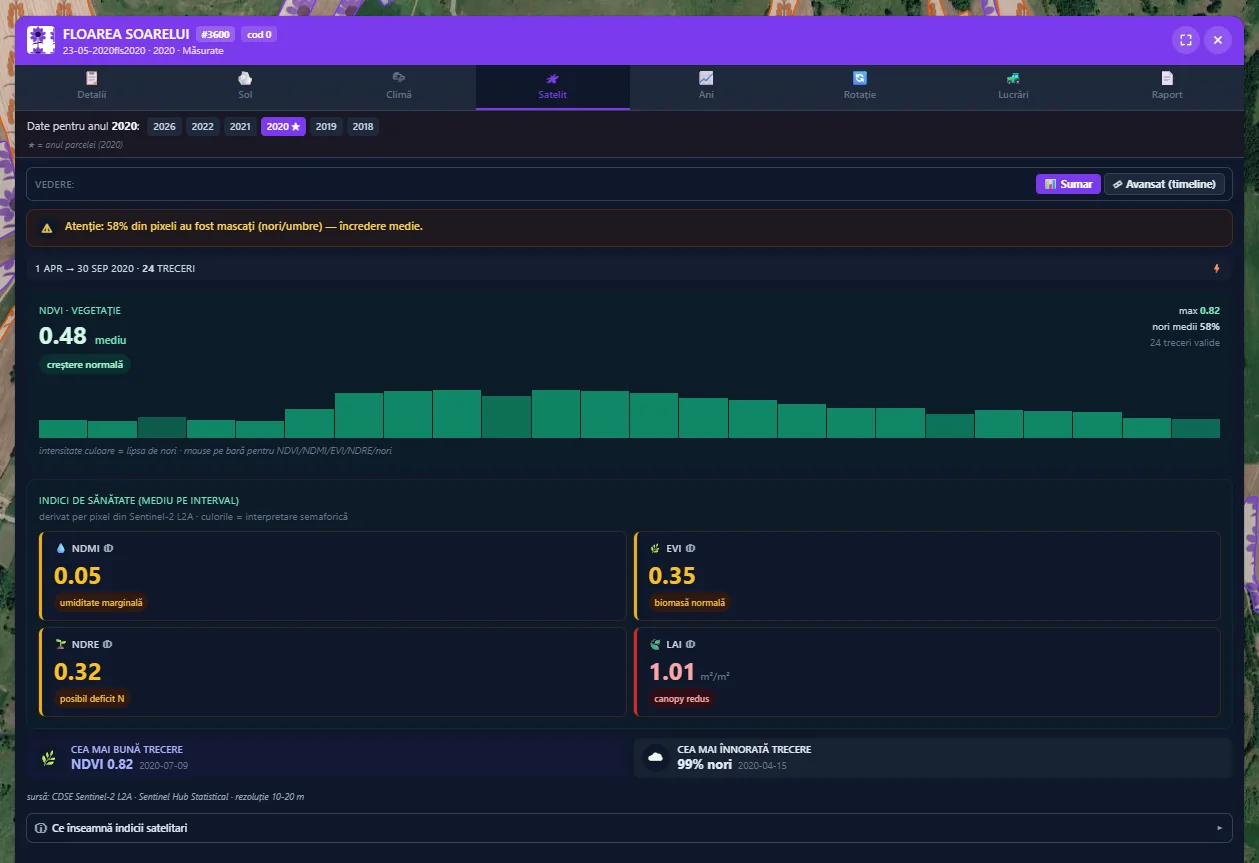The height and width of the screenshot is (863, 1259).
Task: Click the "umiditate marginală" label
Action: [102, 603]
